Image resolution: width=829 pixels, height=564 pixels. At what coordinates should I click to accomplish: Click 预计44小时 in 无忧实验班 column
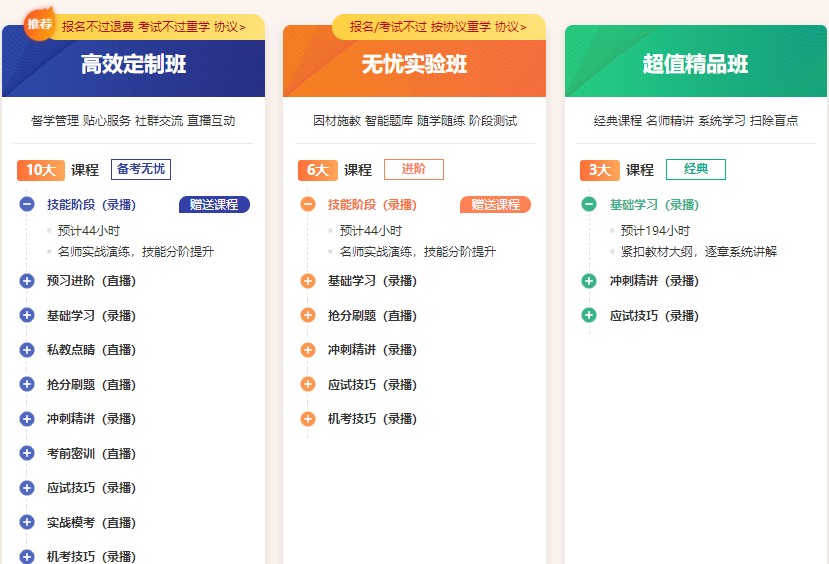tap(371, 230)
